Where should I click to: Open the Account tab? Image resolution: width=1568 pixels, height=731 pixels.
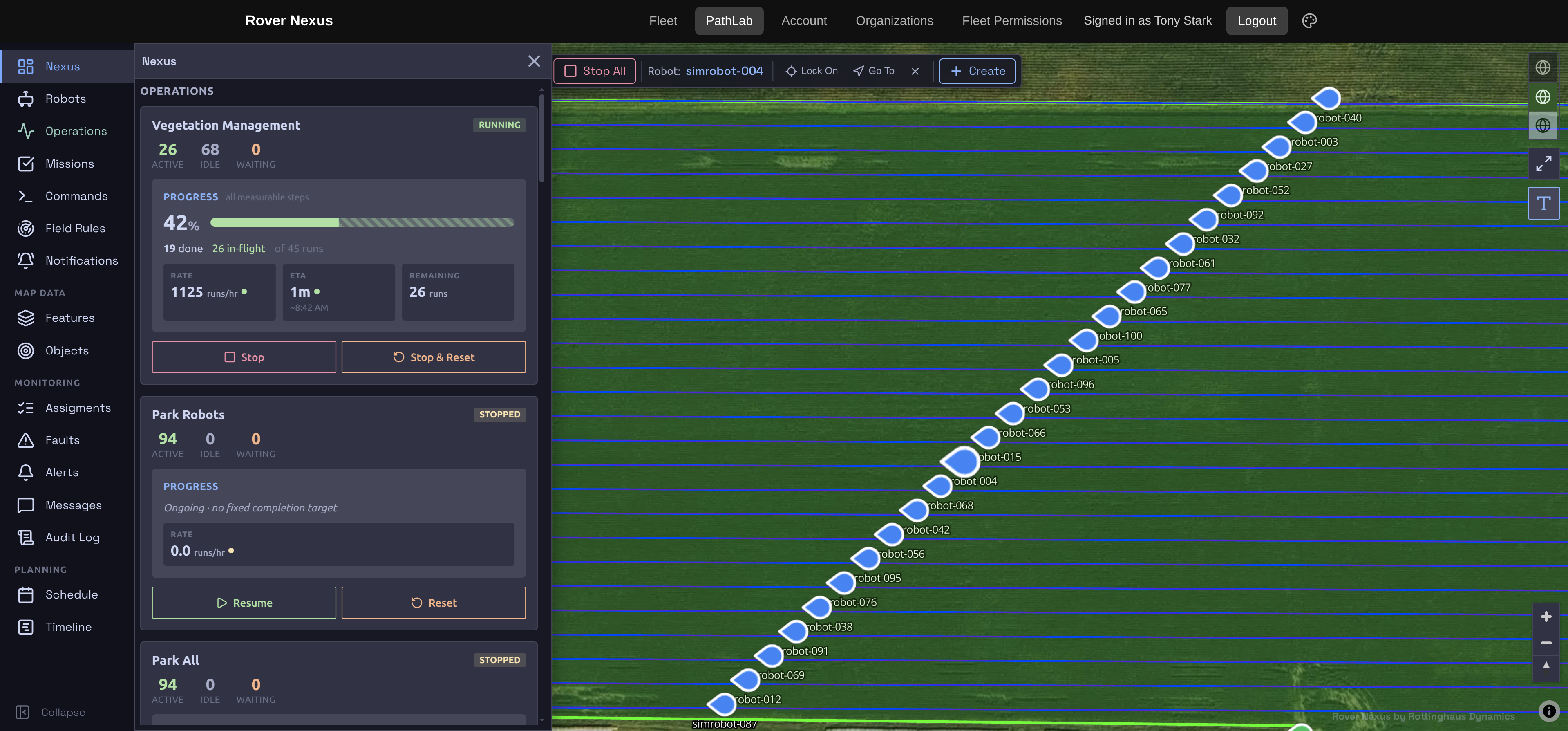[x=804, y=21]
